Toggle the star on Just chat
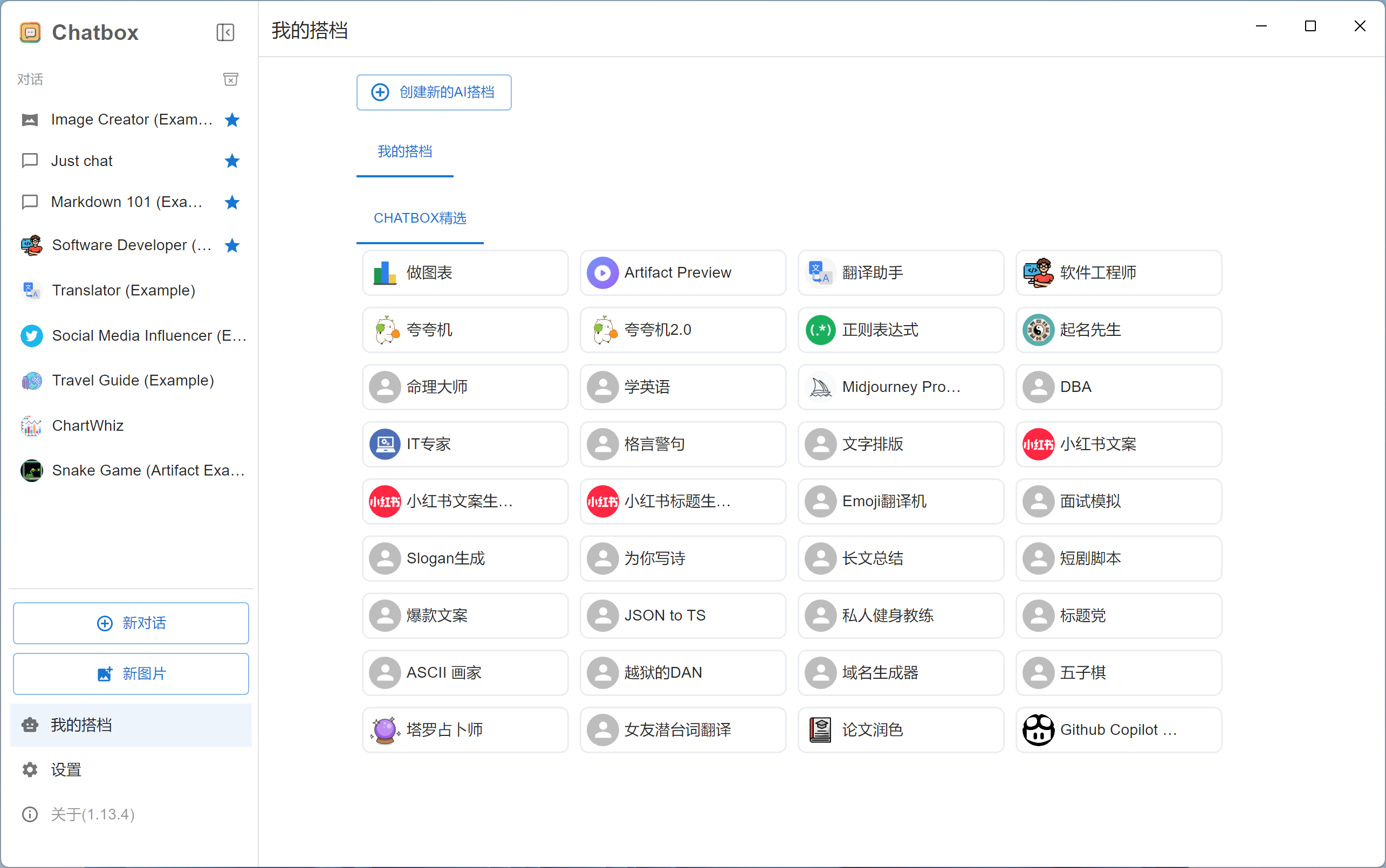1386x868 pixels. click(x=232, y=161)
